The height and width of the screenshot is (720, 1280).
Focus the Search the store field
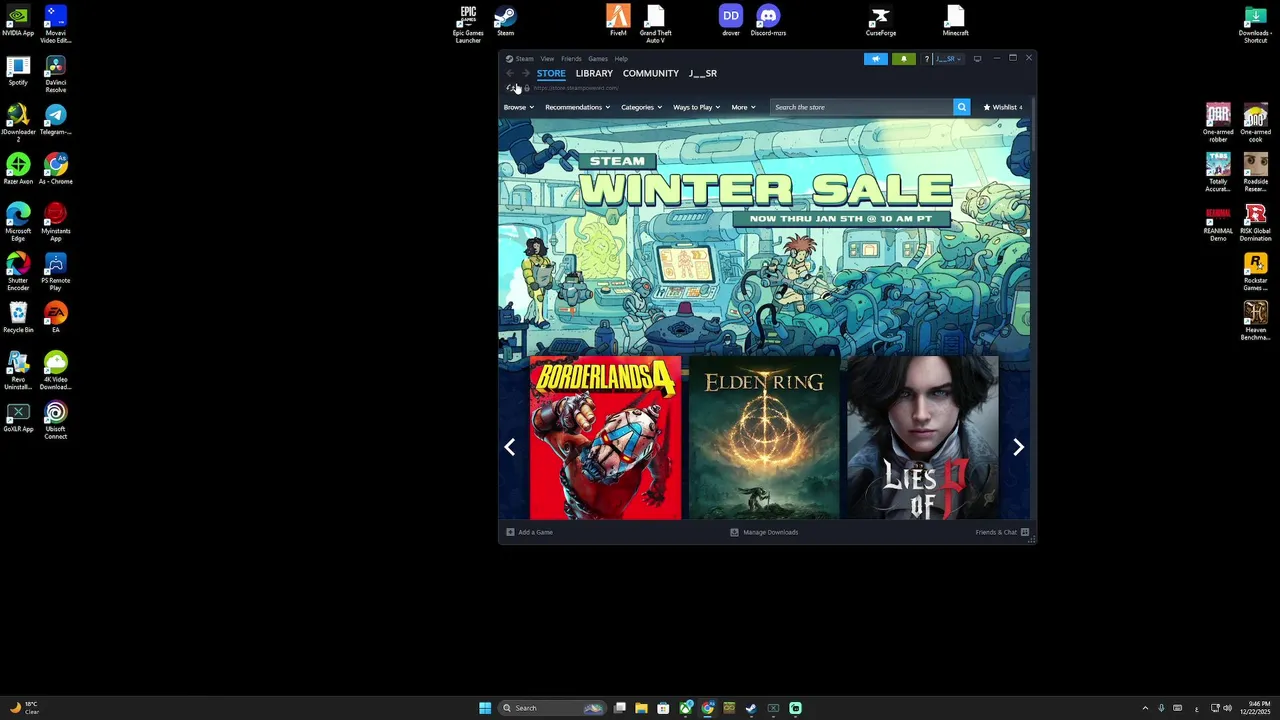pos(860,107)
